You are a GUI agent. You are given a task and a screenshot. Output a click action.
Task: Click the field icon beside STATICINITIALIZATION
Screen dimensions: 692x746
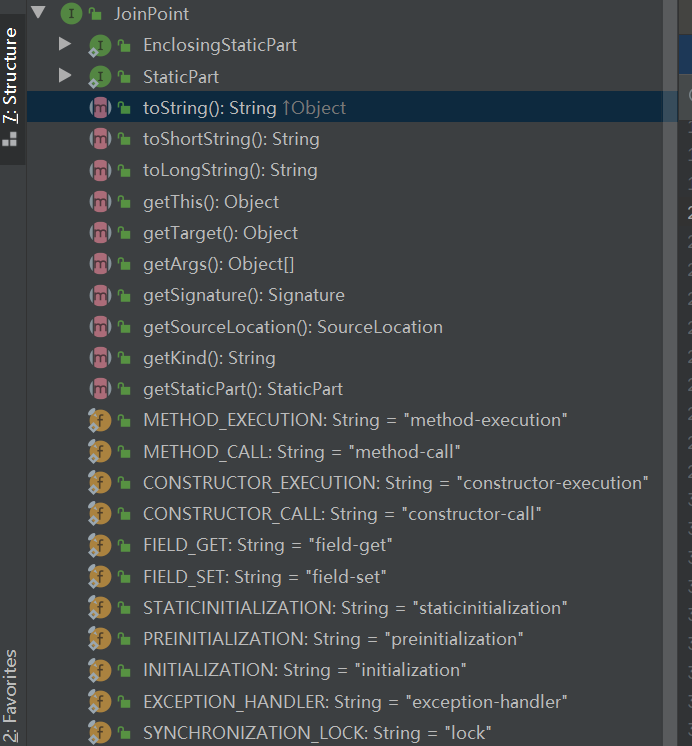(x=100, y=608)
